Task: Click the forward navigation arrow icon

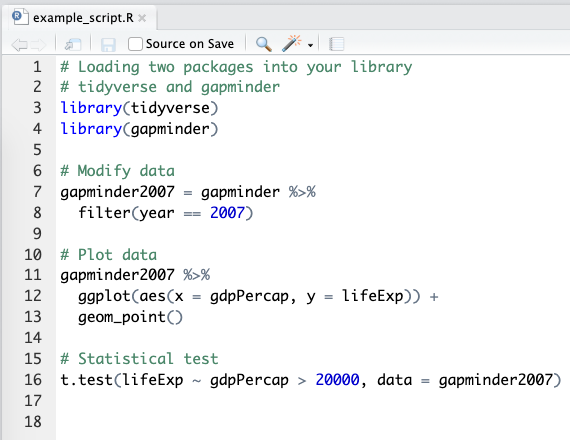Action: point(38,45)
